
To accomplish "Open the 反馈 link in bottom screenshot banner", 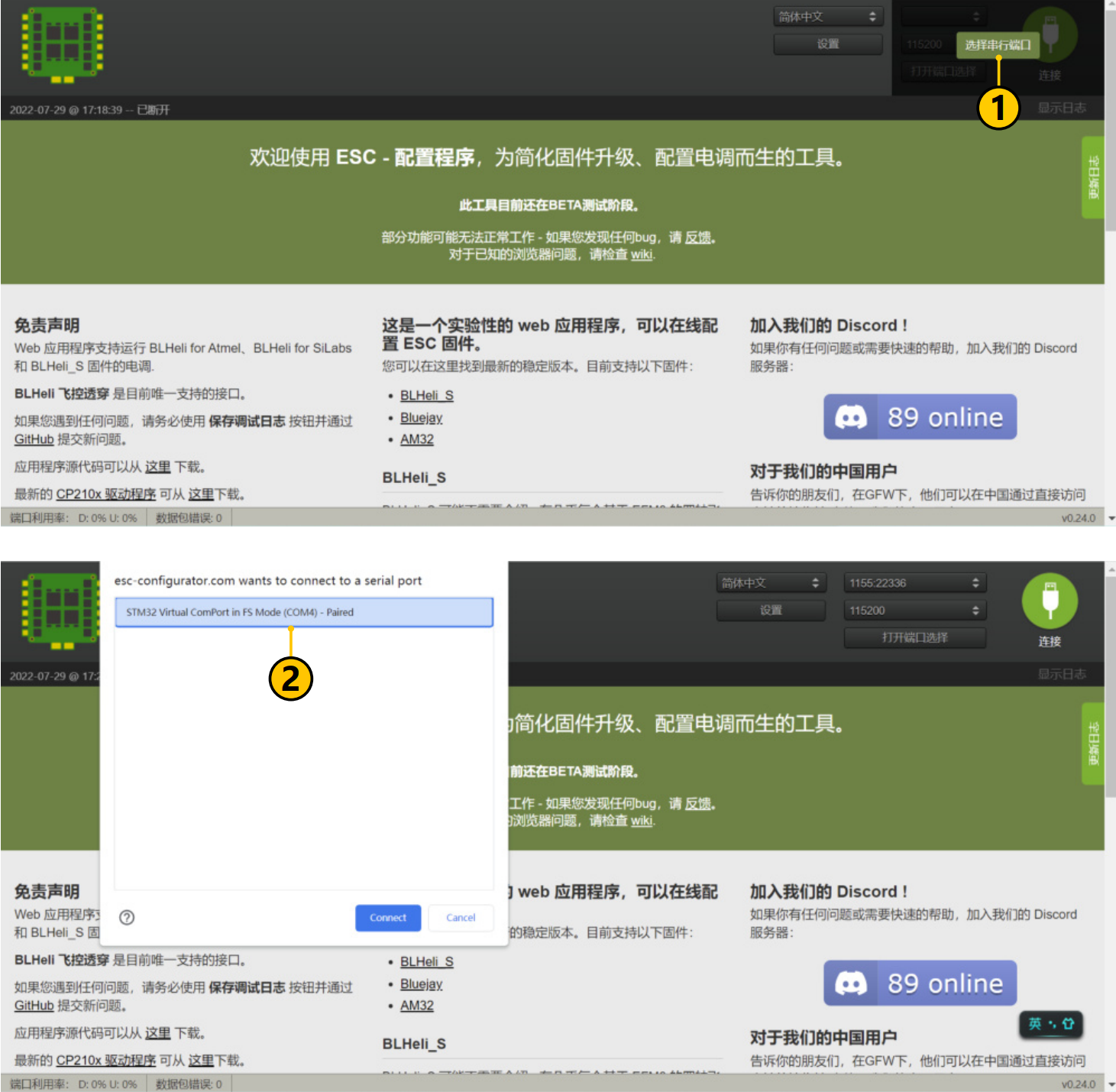I will tap(698, 804).
